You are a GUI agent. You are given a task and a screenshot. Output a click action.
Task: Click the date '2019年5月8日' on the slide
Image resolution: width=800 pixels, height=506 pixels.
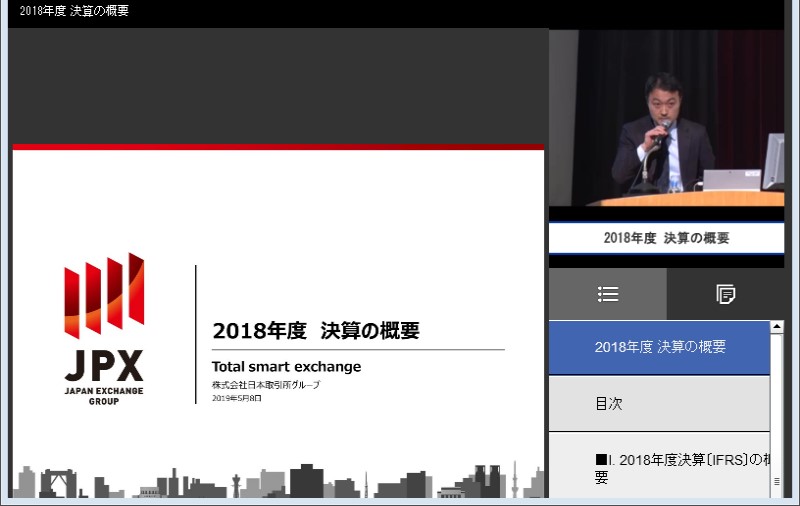coord(237,398)
